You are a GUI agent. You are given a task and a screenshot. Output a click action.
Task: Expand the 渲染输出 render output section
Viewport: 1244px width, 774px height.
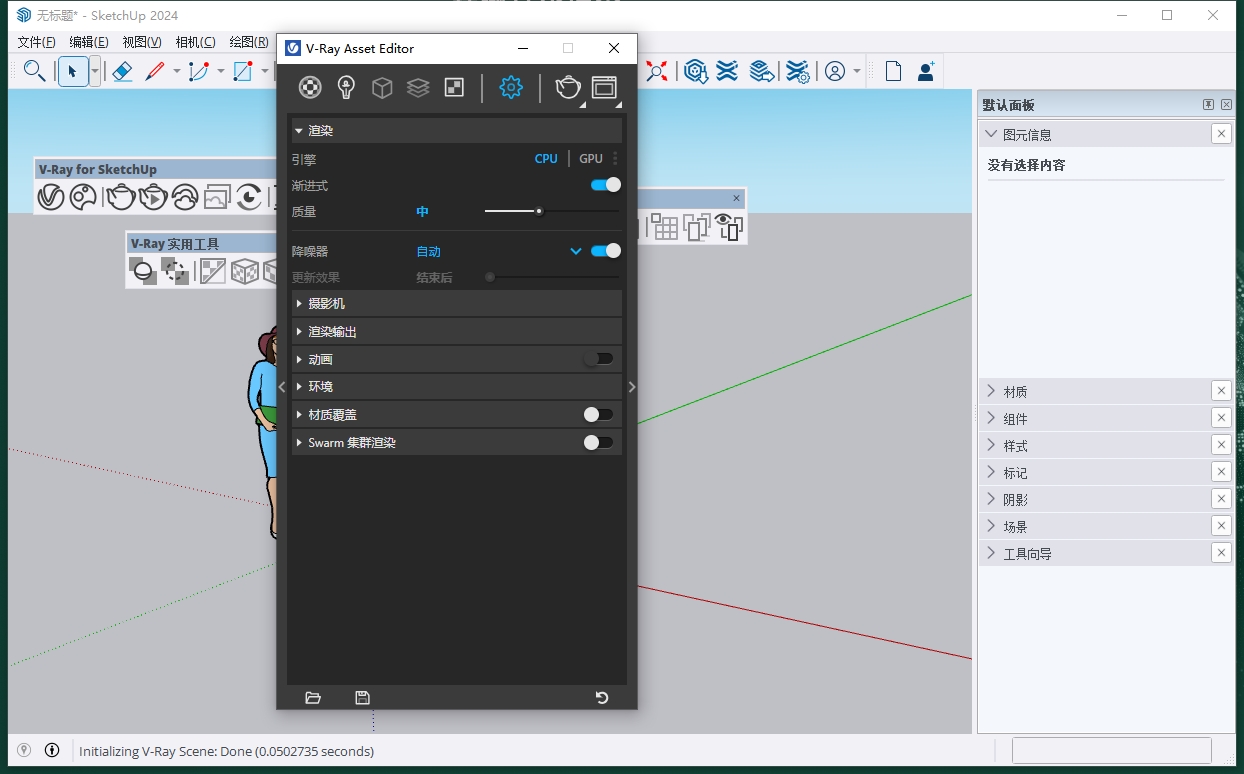pos(457,331)
